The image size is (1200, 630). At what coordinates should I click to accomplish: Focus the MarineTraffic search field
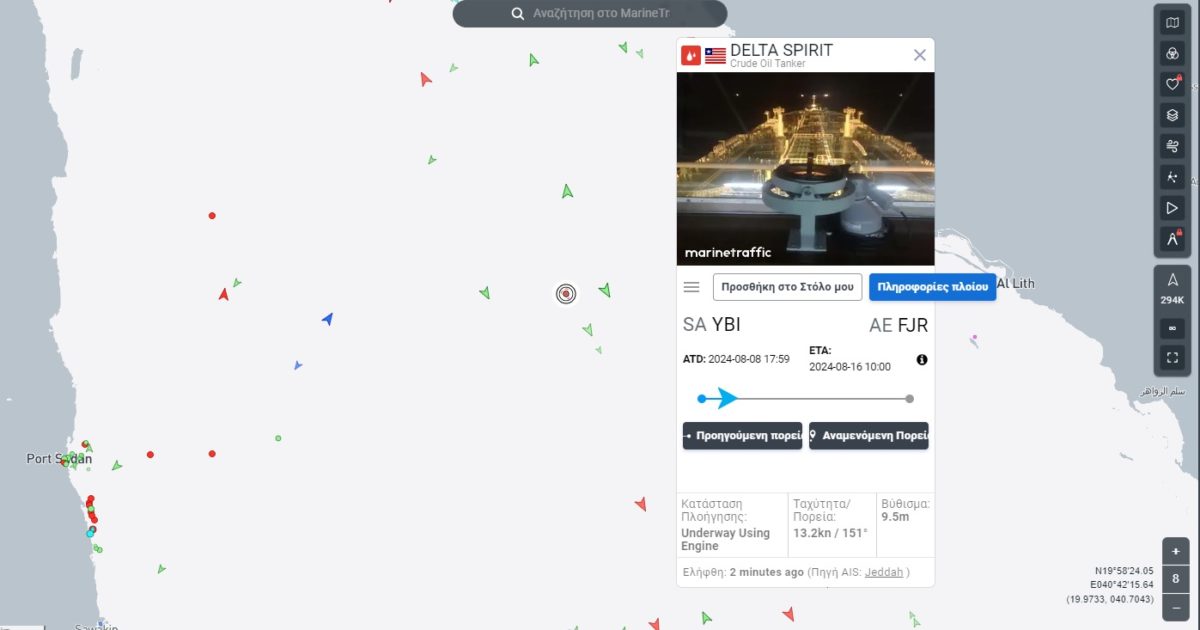pos(590,14)
